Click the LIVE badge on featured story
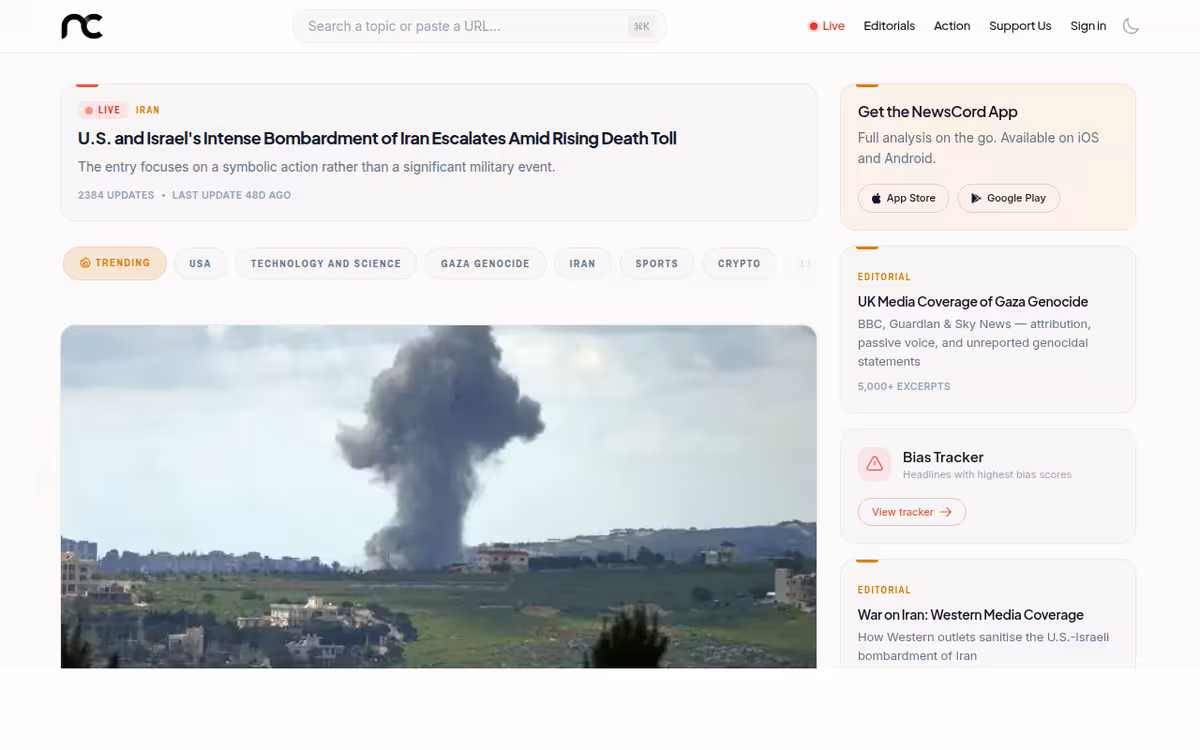 pyautogui.click(x=102, y=110)
